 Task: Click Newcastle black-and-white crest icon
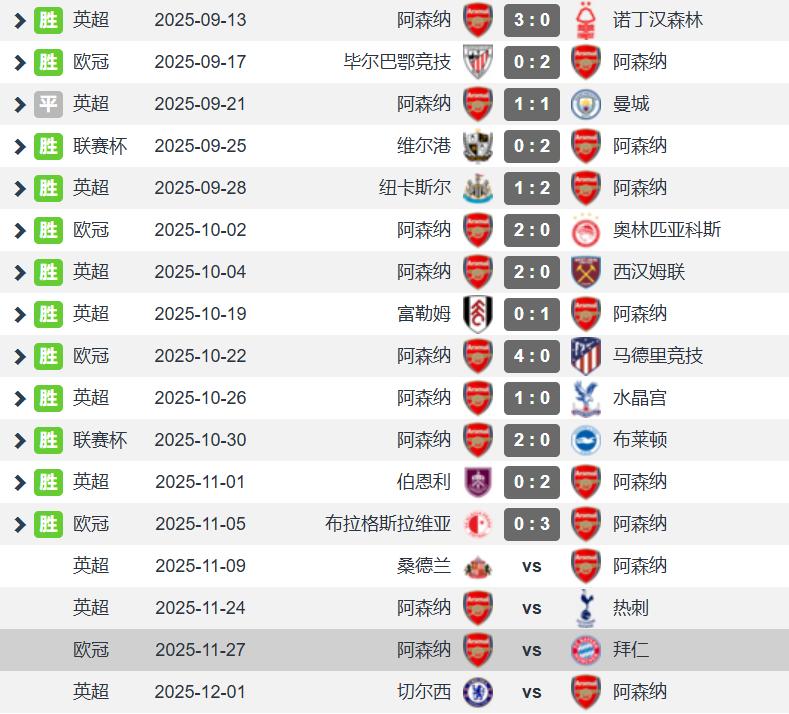(478, 188)
